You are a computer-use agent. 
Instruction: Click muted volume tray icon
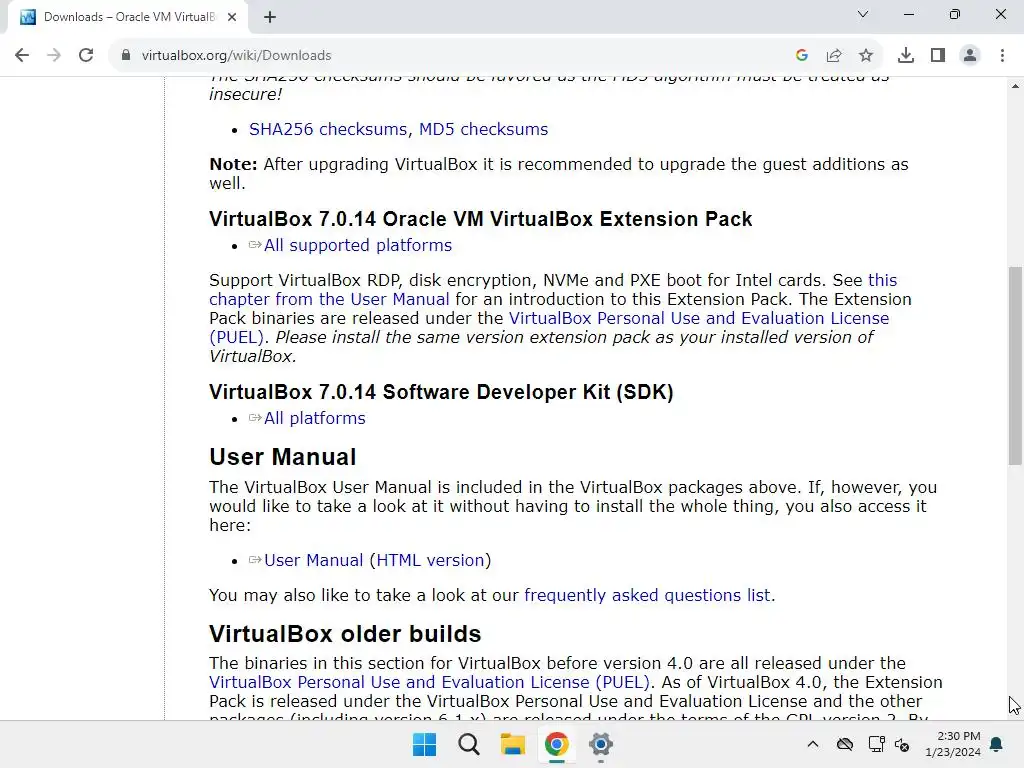tap(902, 744)
